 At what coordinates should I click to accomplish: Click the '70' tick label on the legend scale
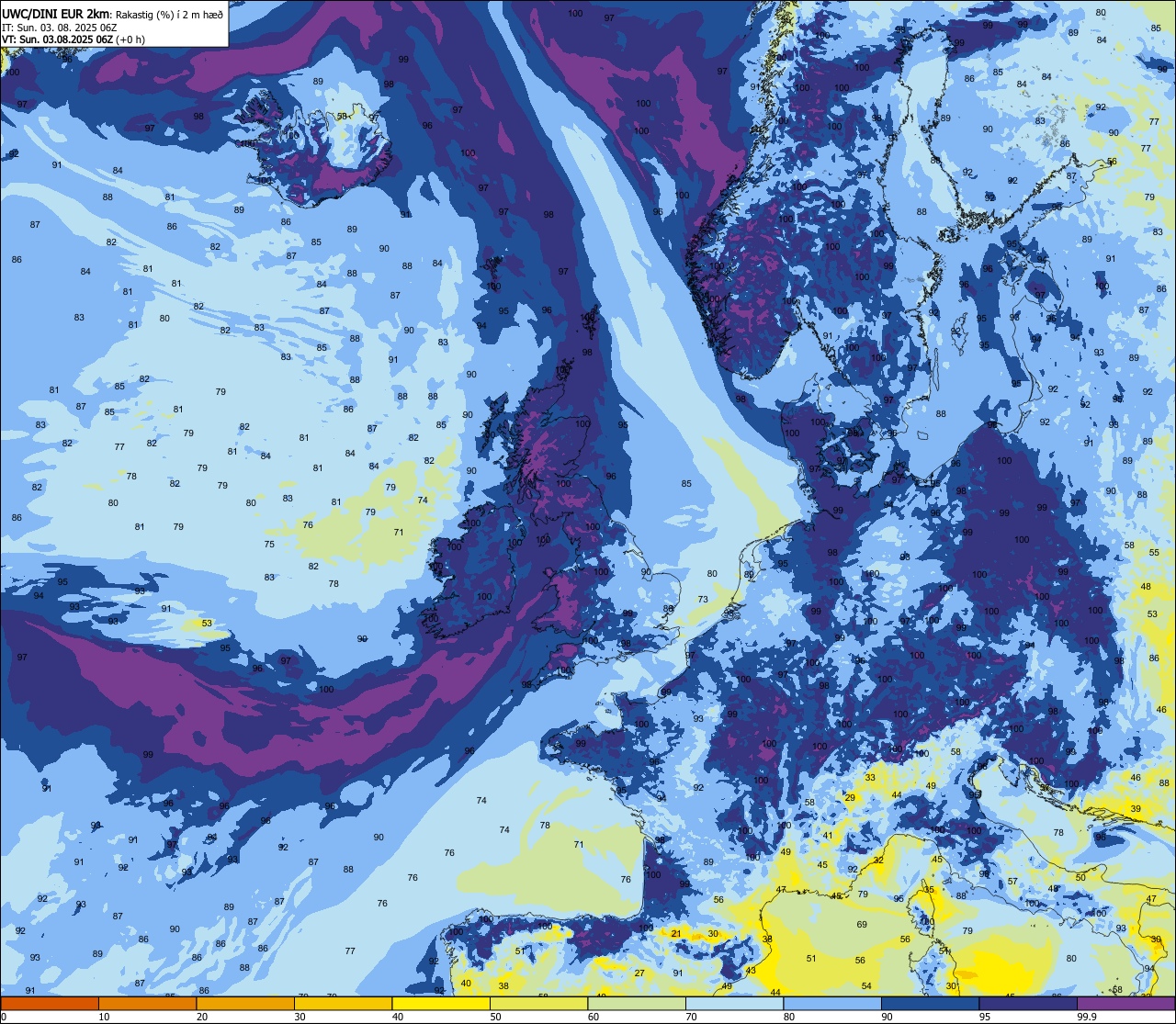691,1017
